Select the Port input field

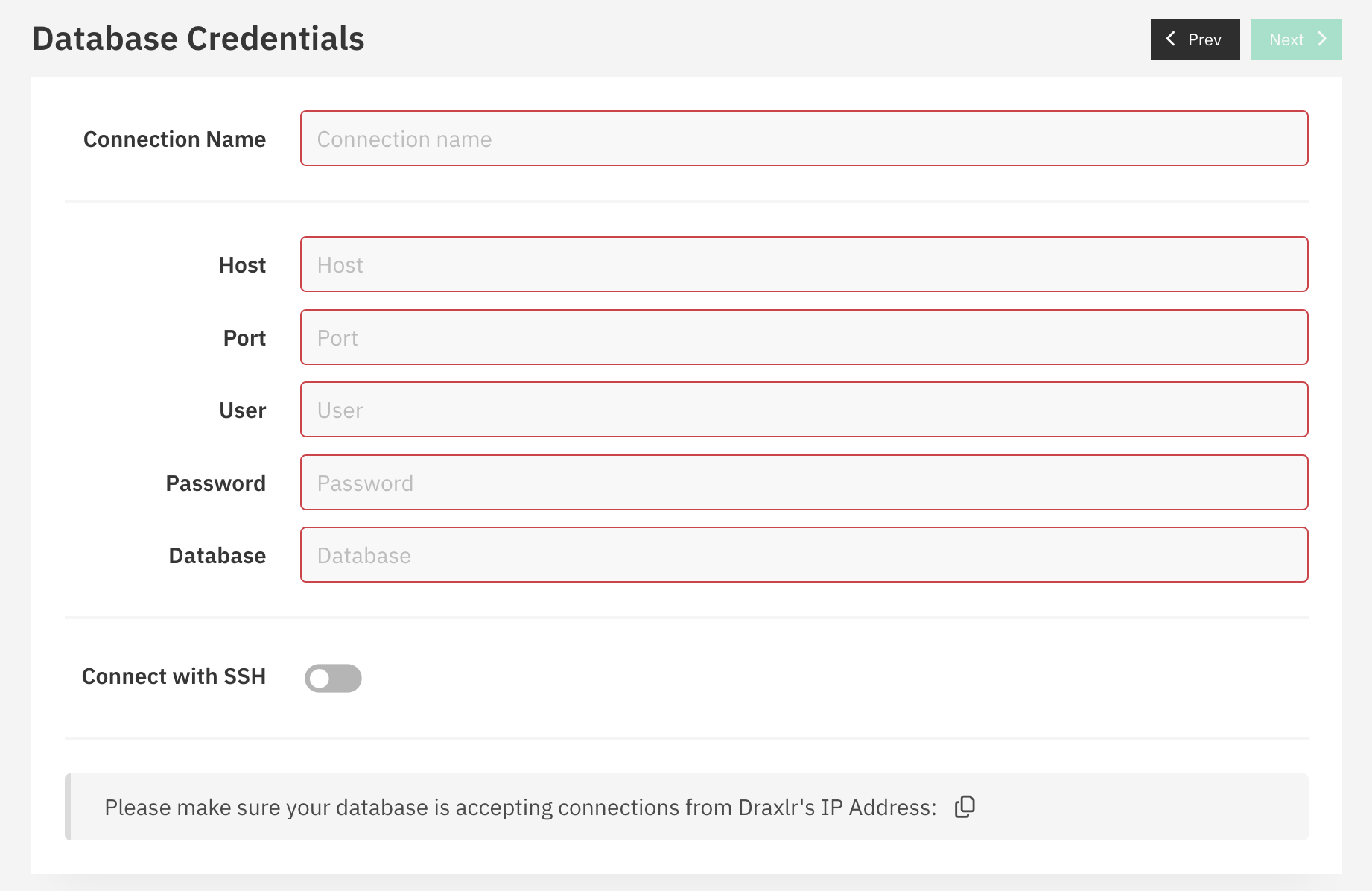click(x=804, y=337)
